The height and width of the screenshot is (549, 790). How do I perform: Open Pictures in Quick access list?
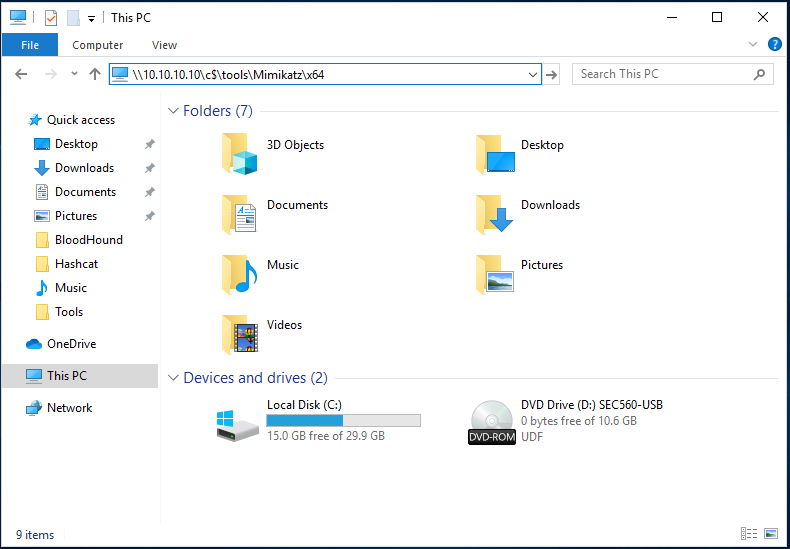(x=76, y=216)
